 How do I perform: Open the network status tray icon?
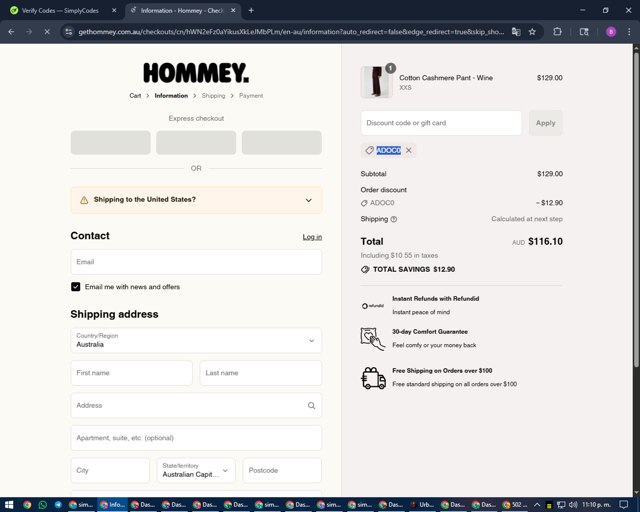(x=561, y=505)
